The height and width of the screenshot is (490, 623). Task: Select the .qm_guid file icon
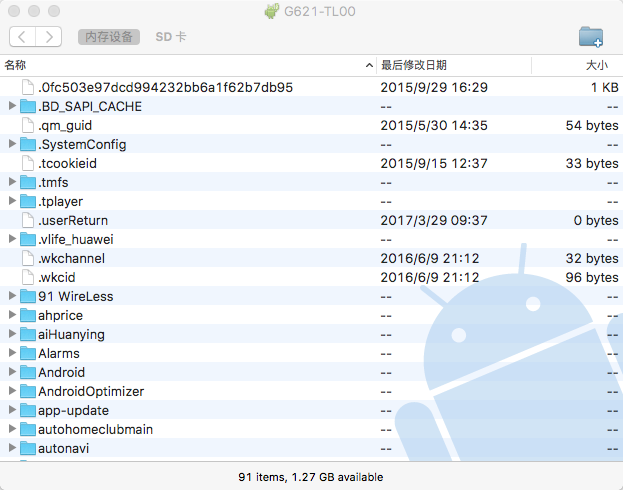pos(28,125)
